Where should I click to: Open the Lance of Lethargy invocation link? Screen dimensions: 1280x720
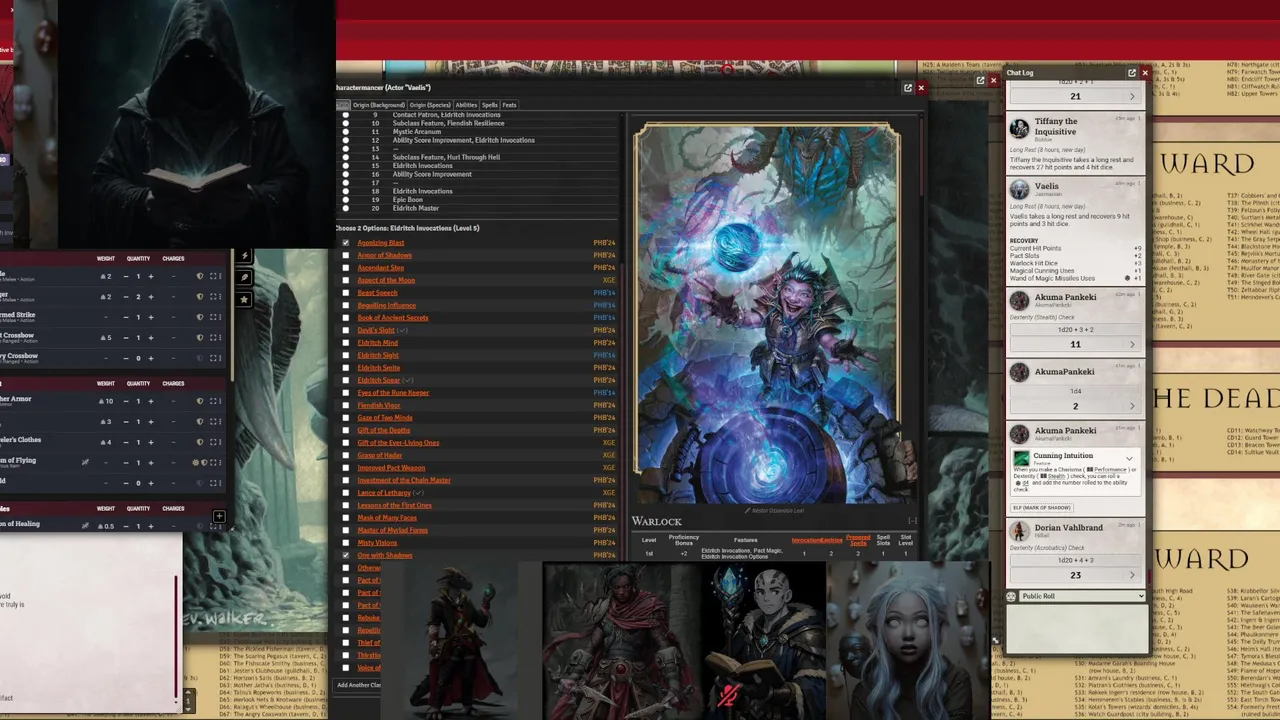coord(384,493)
